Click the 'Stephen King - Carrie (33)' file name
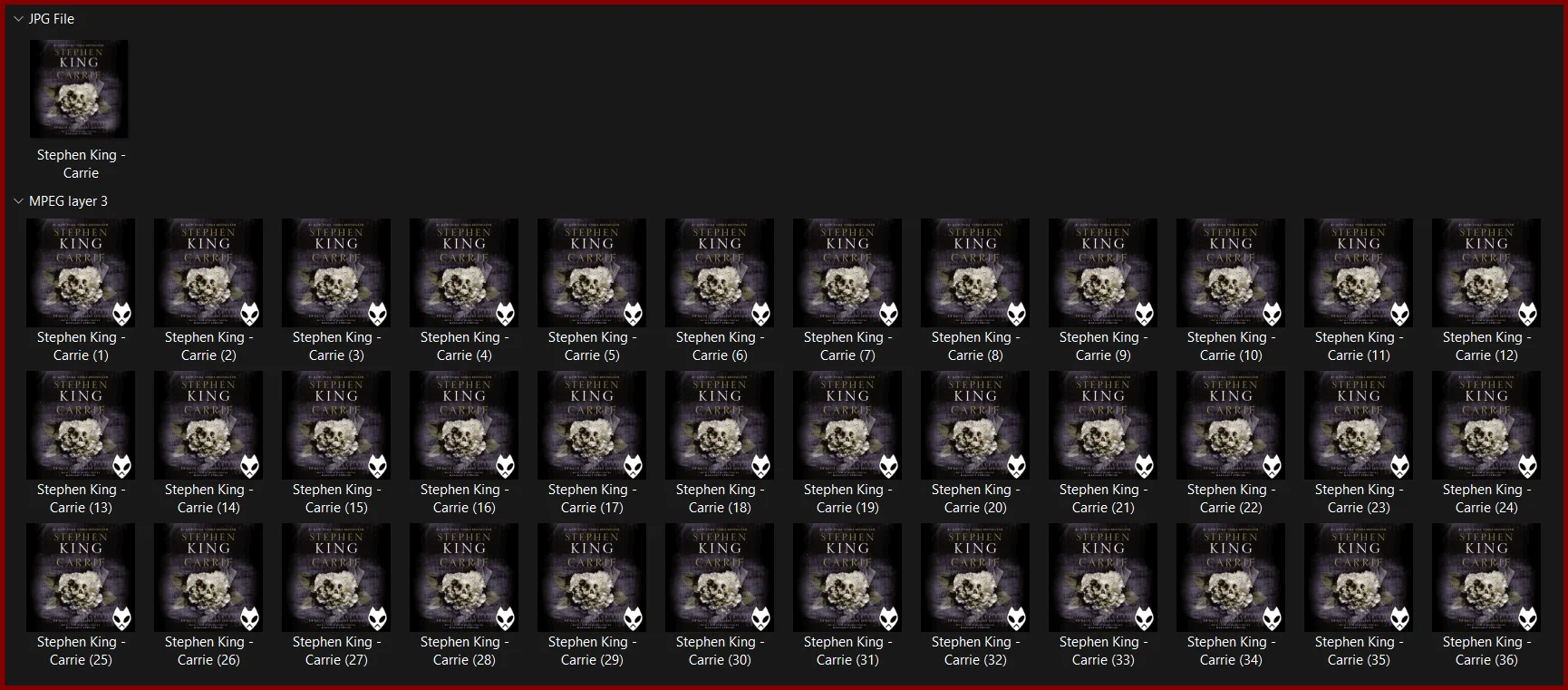 click(x=1103, y=651)
